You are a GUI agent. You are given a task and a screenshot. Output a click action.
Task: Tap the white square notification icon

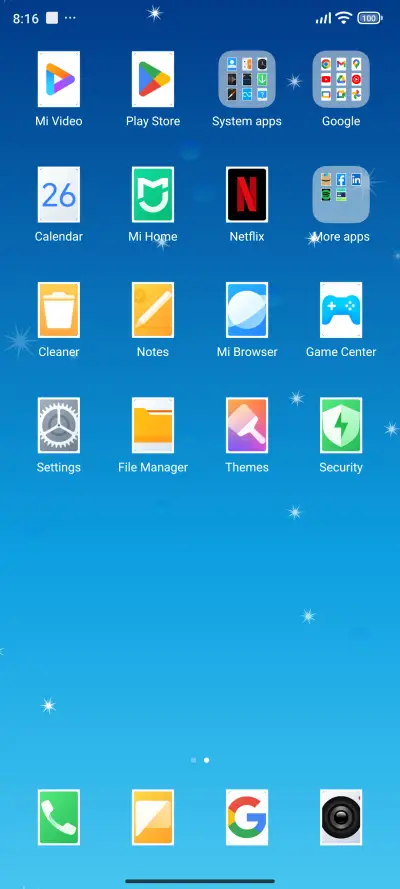click(x=52, y=18)
